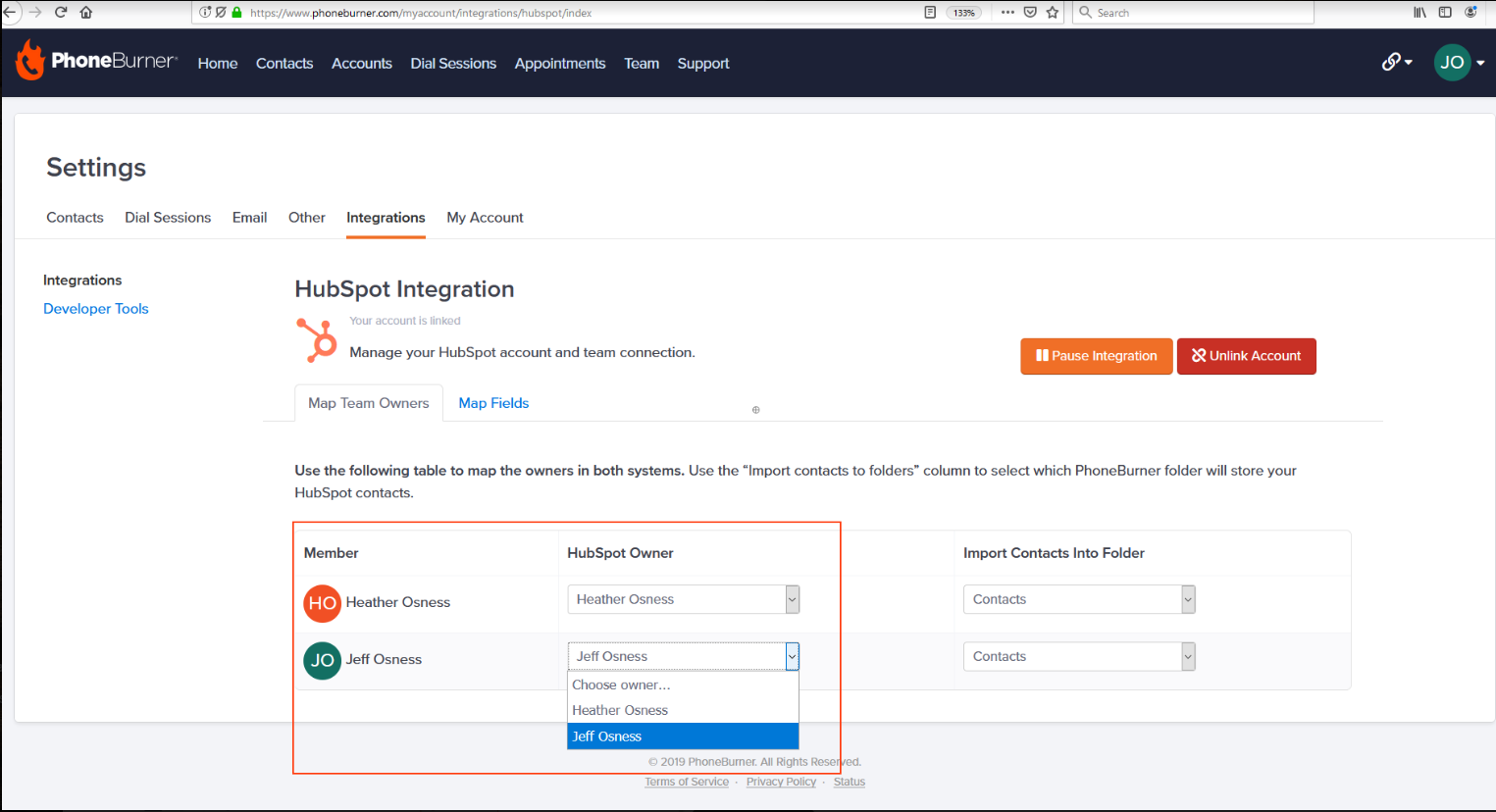Screen dimensions: 1496x812
Task: Switch to Dial Sessions settings tab
Action: pos(168,217)
